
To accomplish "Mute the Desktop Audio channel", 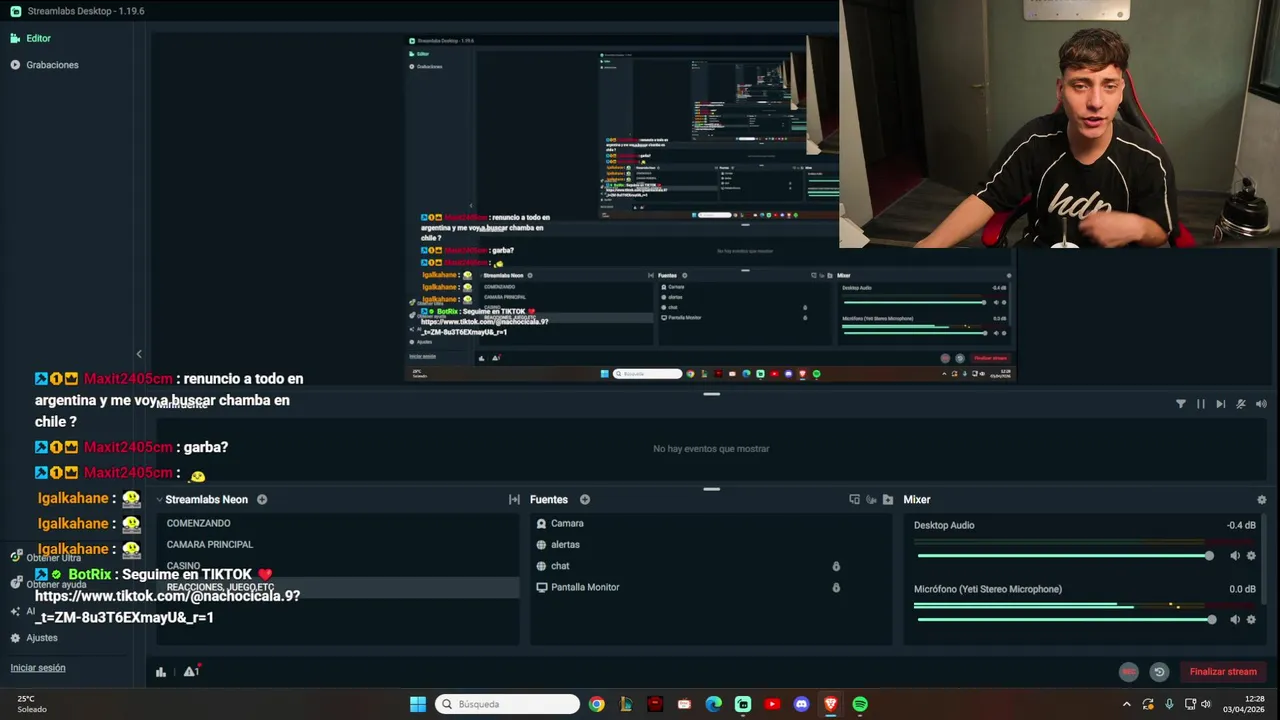I will pyautogui.click(x=1235, y=556).
